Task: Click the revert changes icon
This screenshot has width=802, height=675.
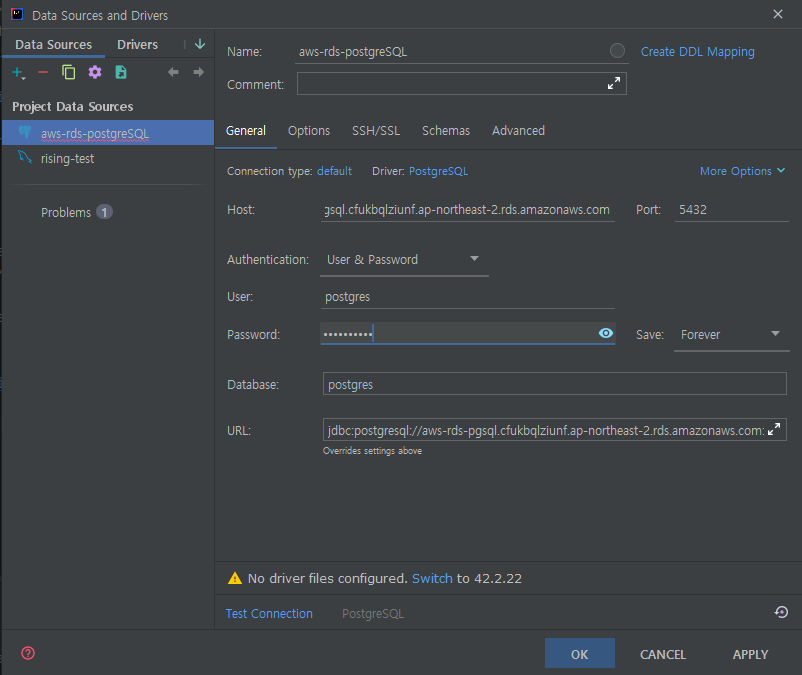Action: [x=781, y=612]
